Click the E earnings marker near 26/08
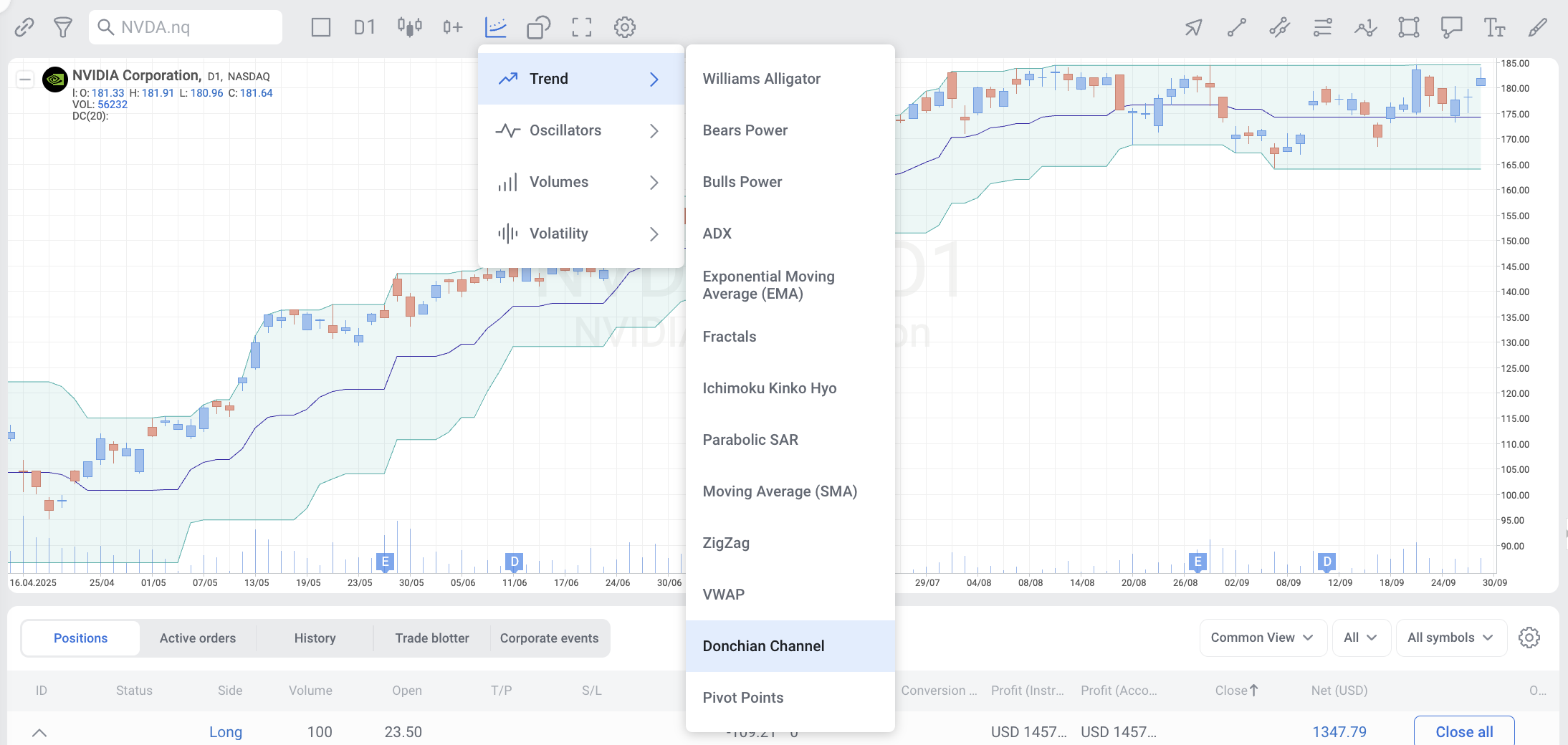 (x=1197, y=562)
